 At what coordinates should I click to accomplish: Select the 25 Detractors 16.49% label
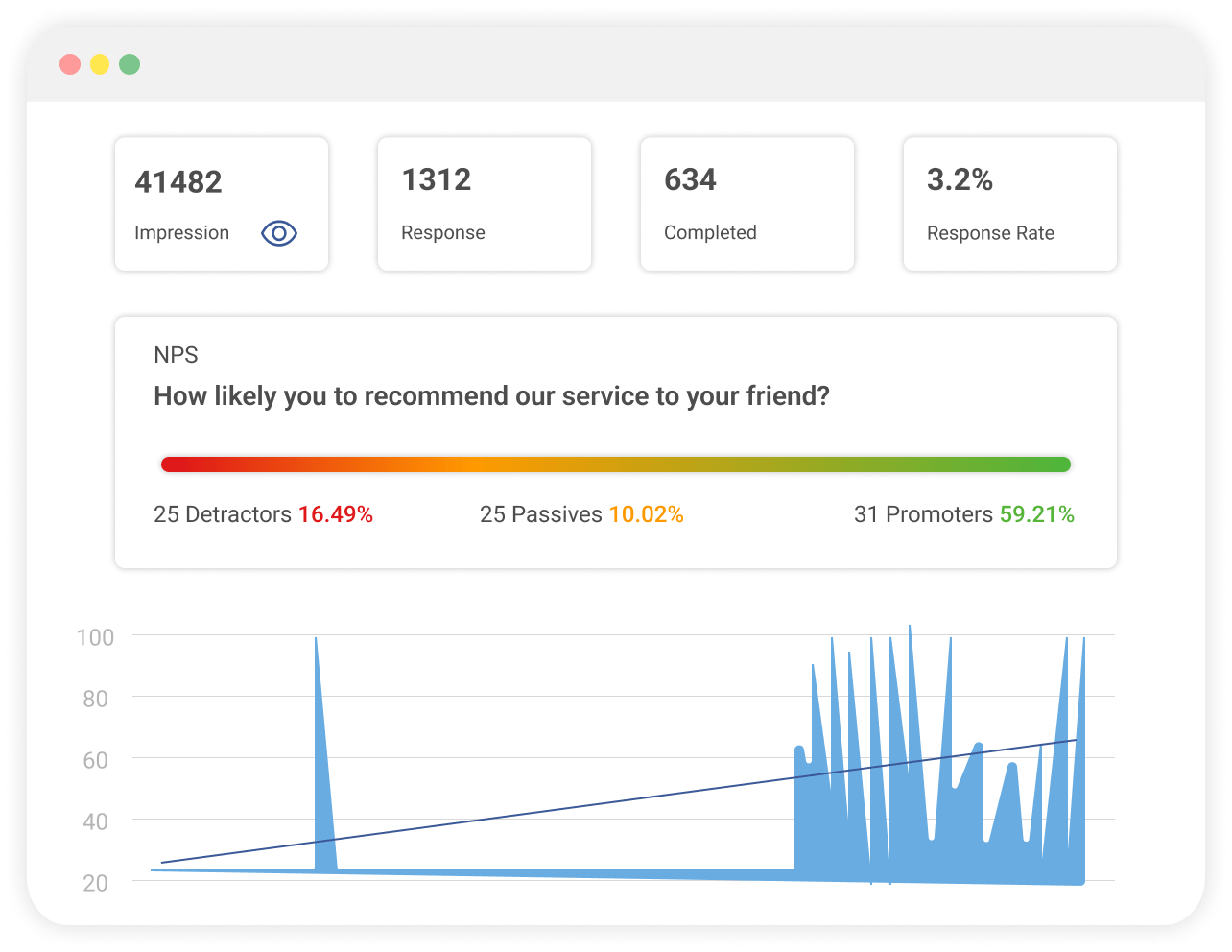[264, 514]
